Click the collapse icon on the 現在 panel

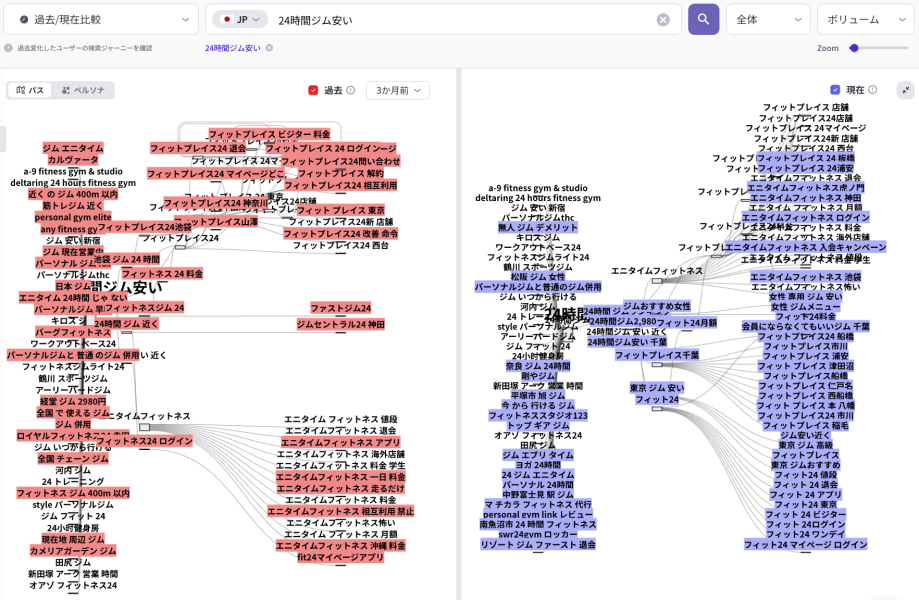click(x=905, y=90)
